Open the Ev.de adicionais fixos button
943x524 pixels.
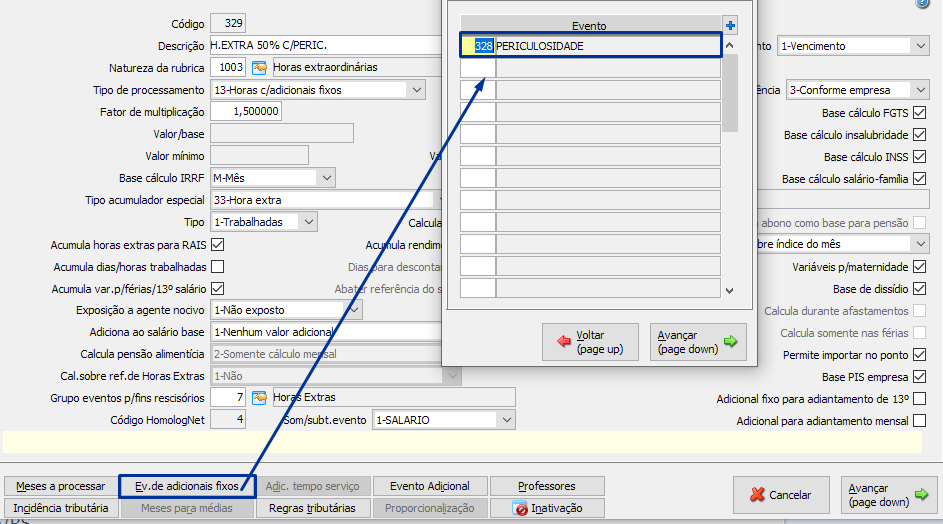pos(187,486)
